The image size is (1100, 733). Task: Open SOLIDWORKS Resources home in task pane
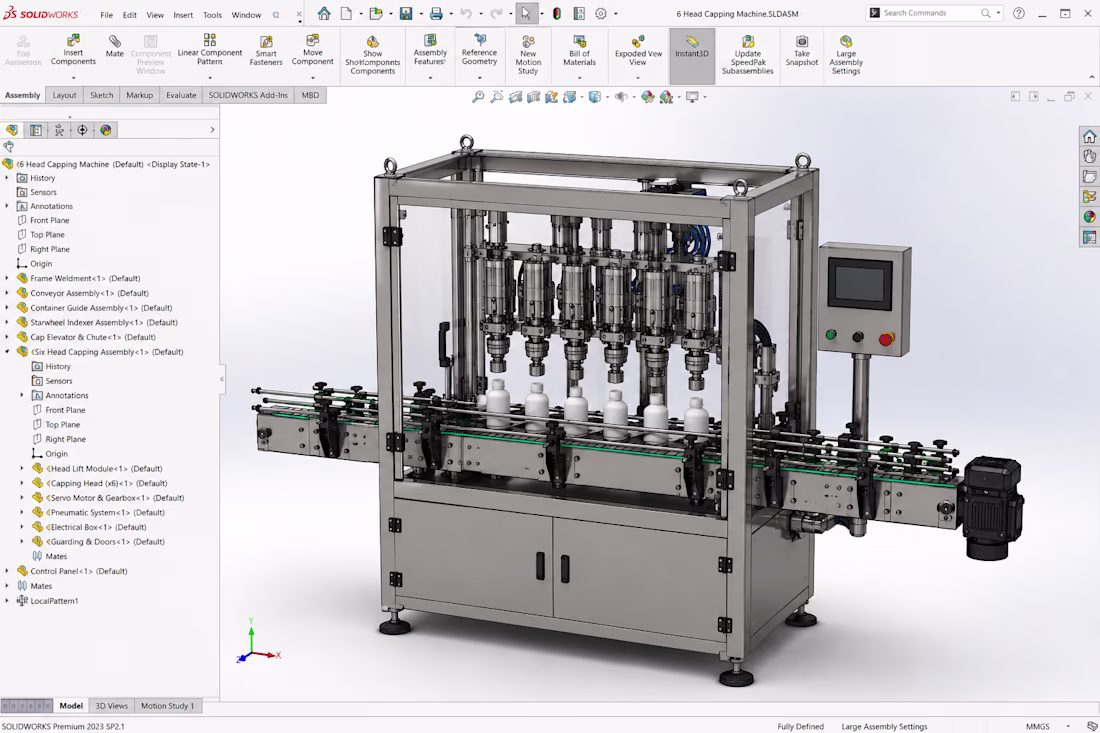(x=1089, y=136)
